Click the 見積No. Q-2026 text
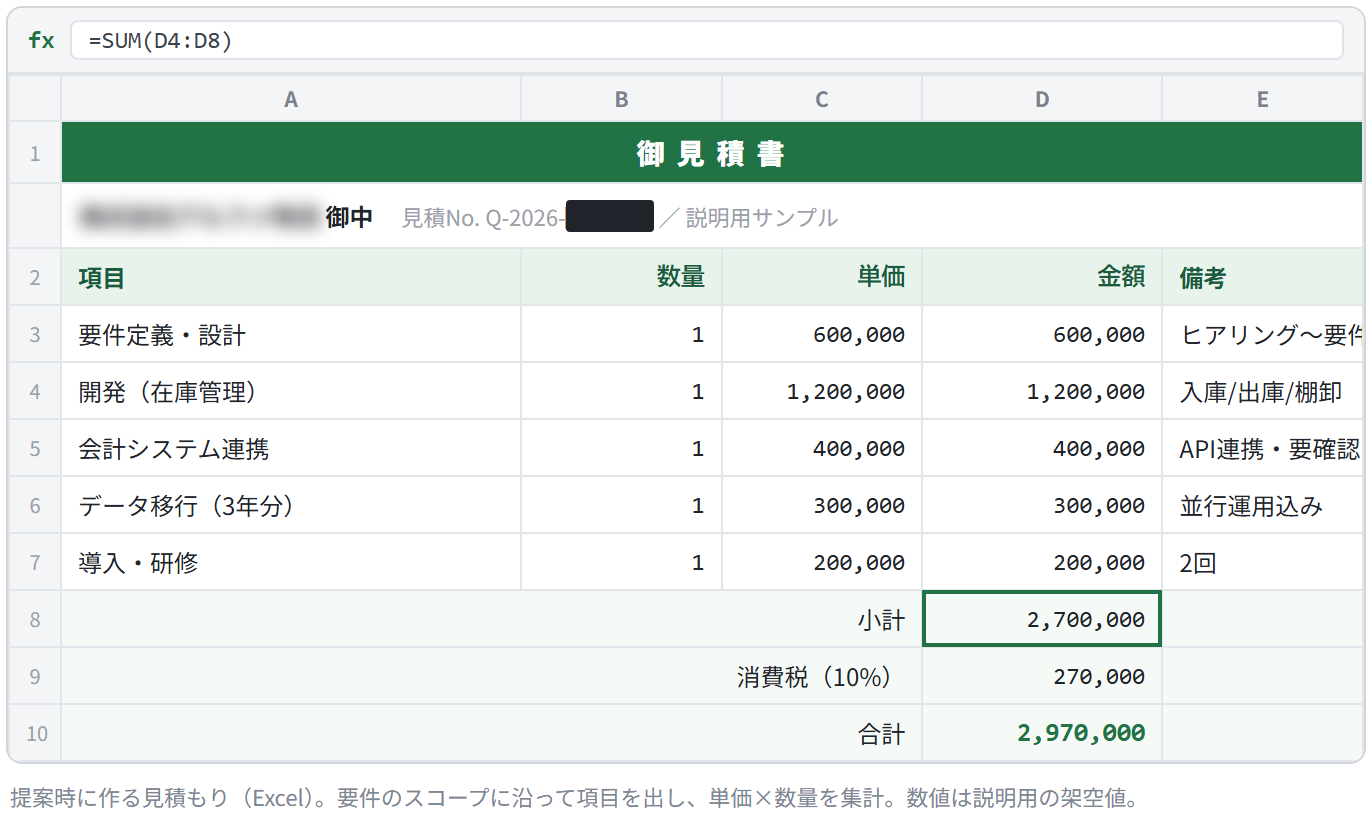Screen dimensions: 1372x814 482,217
